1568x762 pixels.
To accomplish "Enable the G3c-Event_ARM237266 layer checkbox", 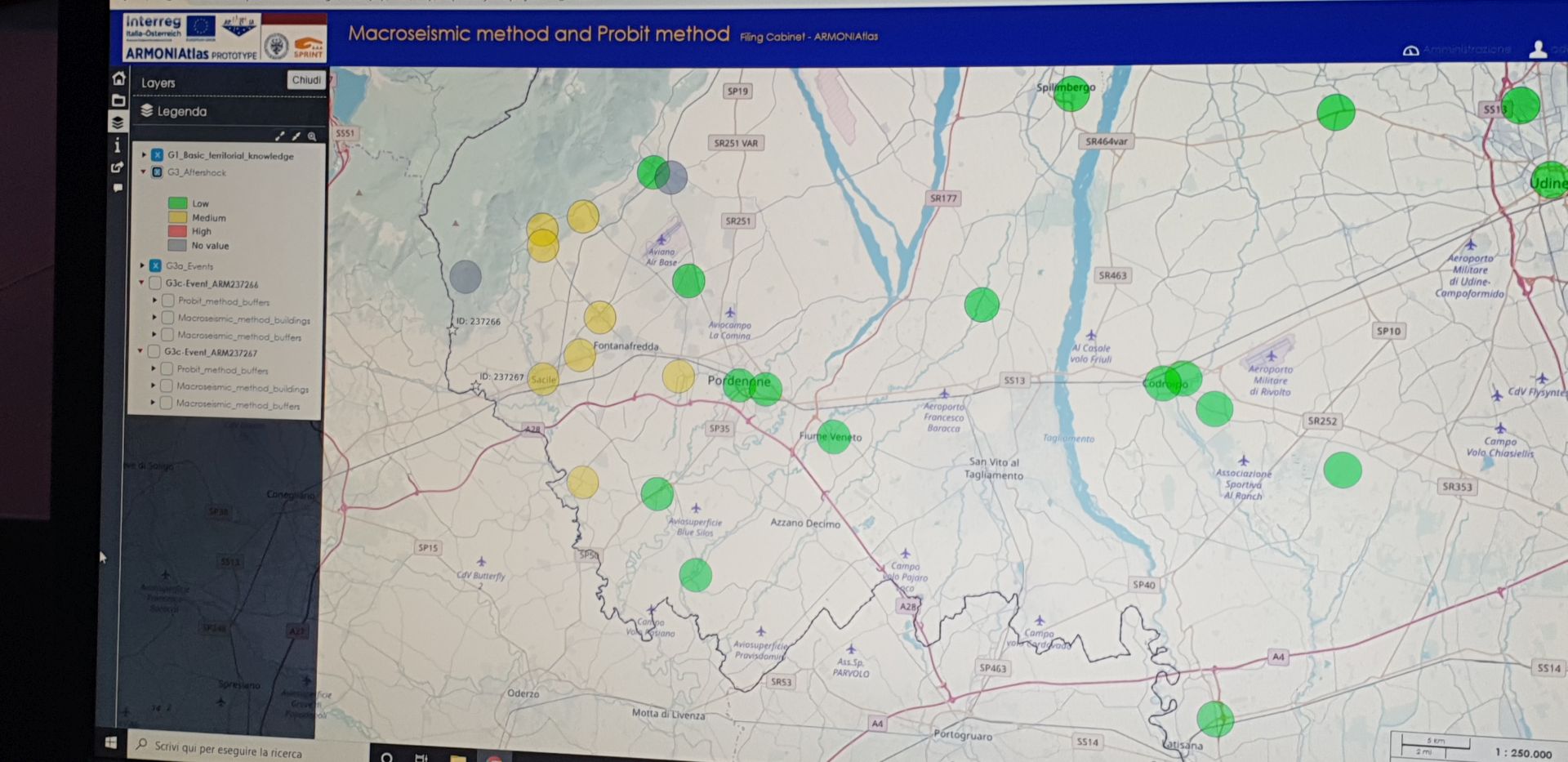I will (155, 283).
